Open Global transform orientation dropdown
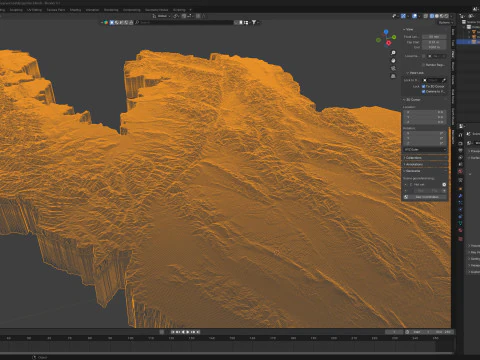 tap(162, 16)
